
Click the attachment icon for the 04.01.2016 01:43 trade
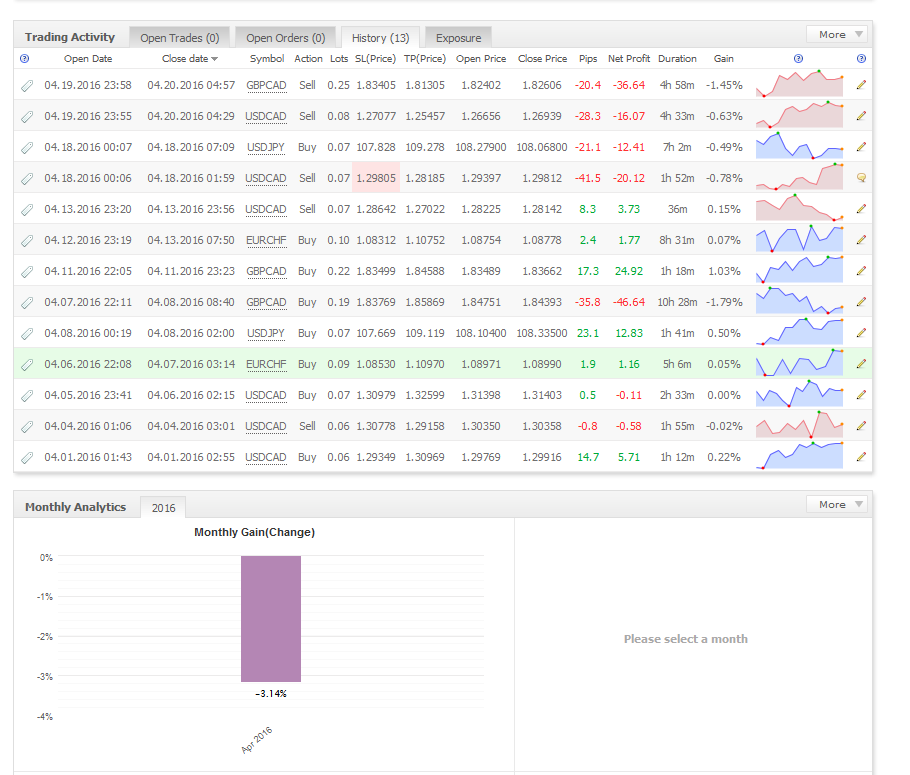click(27, 457)
